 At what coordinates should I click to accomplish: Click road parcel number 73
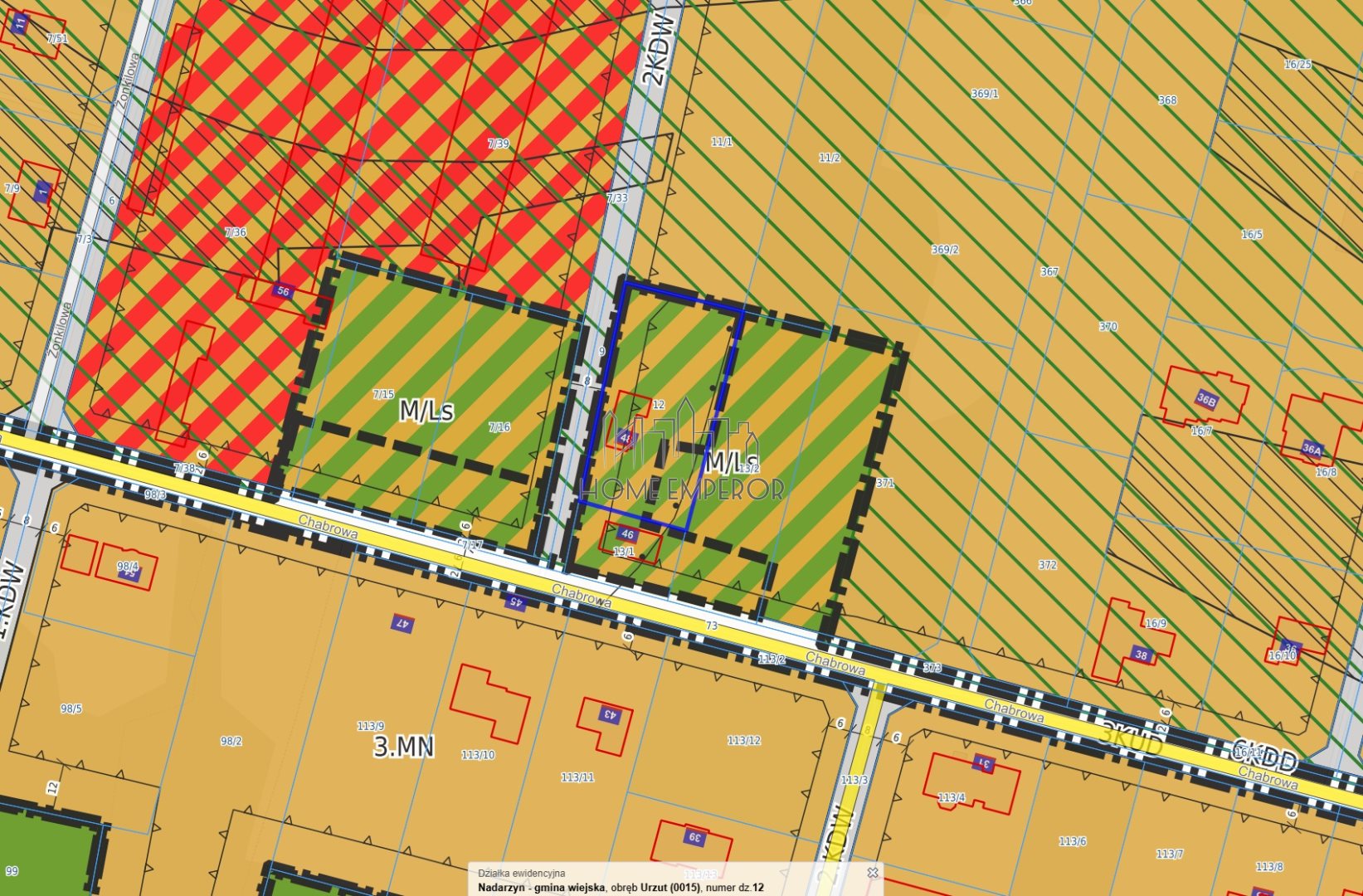coord(711,626)
